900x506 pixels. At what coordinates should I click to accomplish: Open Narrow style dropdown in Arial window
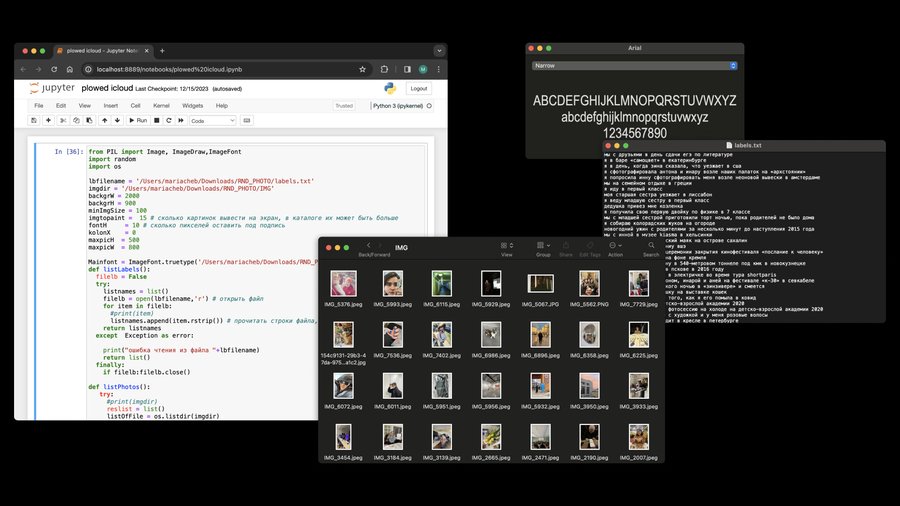[634, 65]
